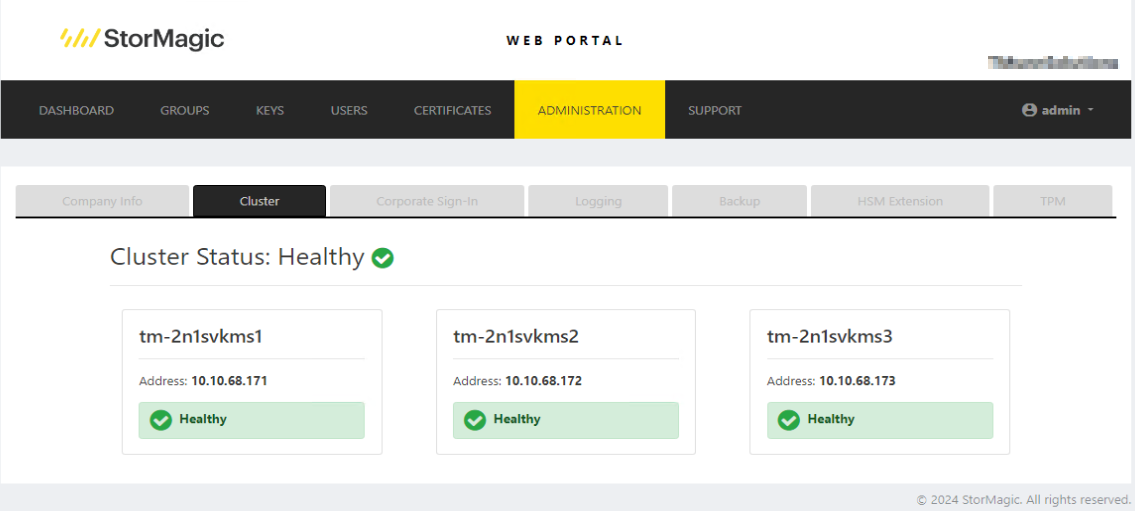The height and width of the screenshot is (511, 1135).
Task: Open the Certificates page
Action: tap(452, 111)
